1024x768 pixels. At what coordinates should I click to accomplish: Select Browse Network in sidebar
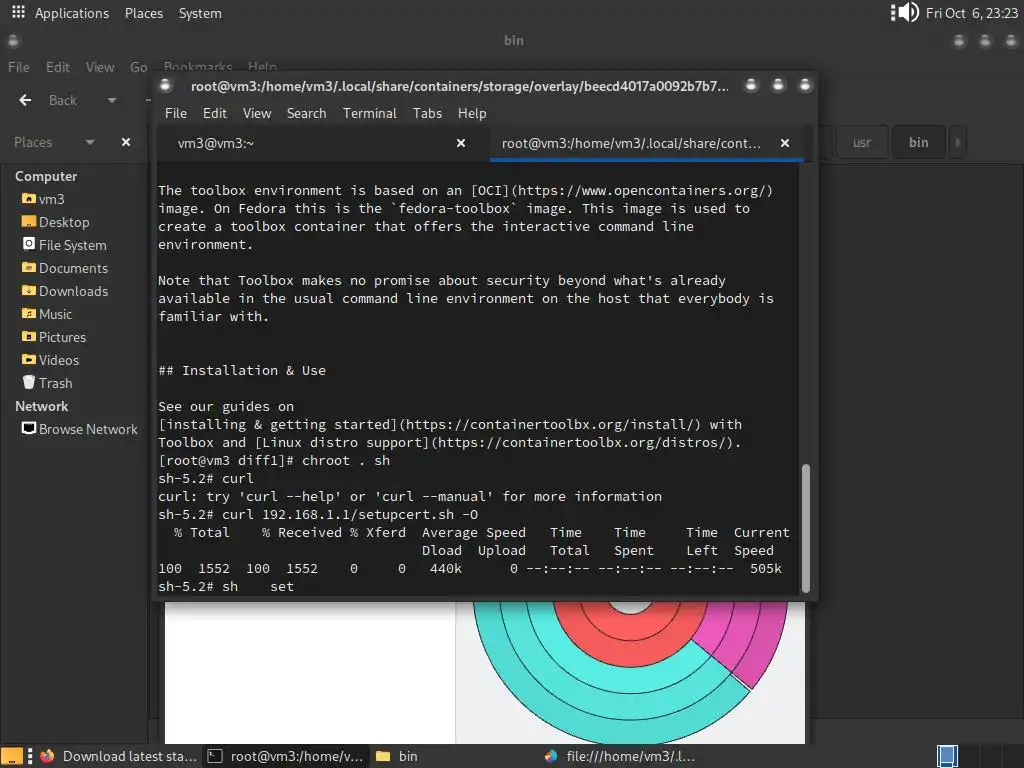pyautogui.click(x=80, y=429)
